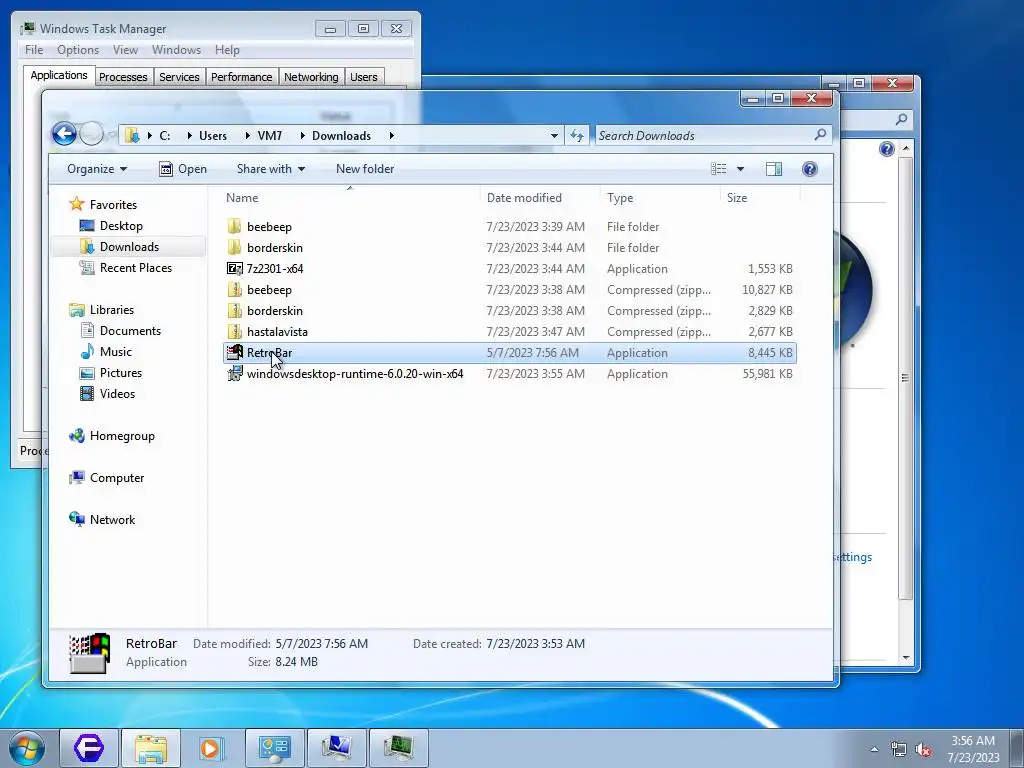Open the View menu in Task Manager
Viewport: 1024px width, 768px height.
125,50
